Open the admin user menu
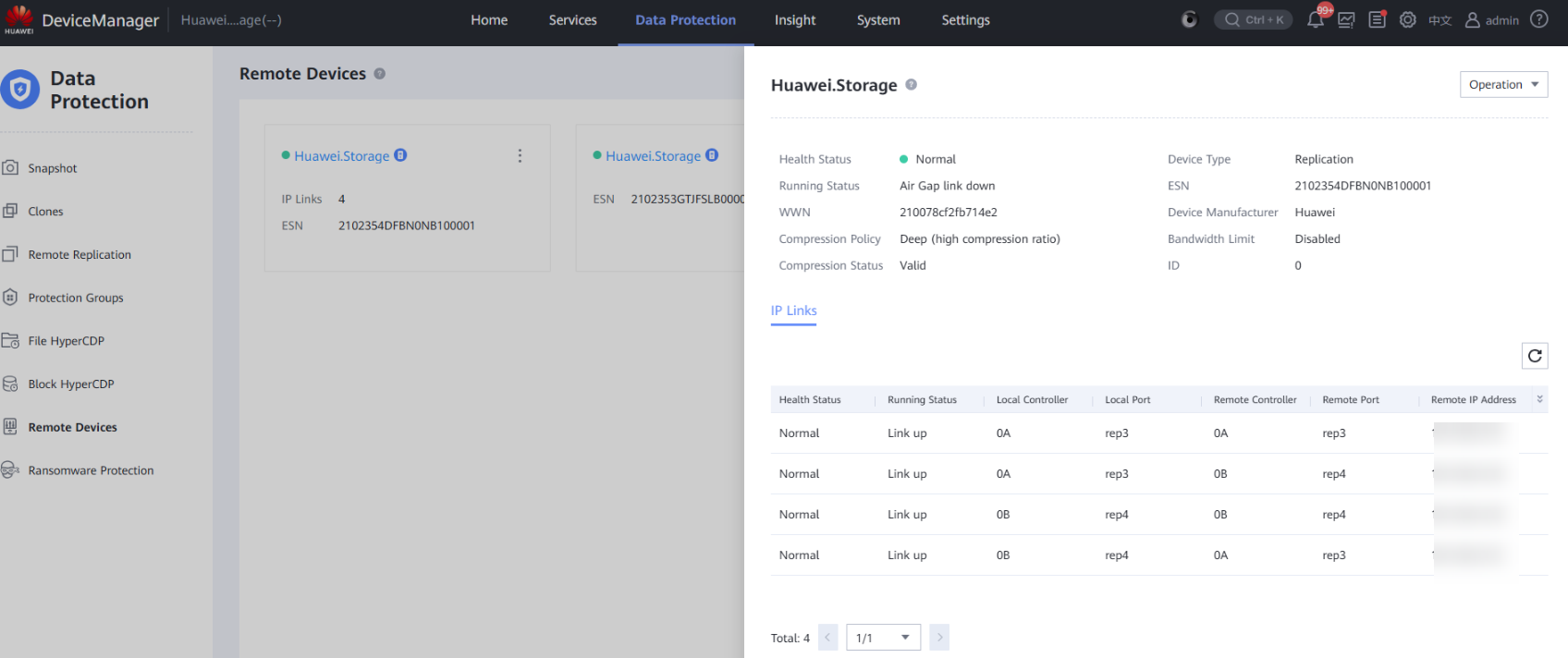 (1491, 20)
